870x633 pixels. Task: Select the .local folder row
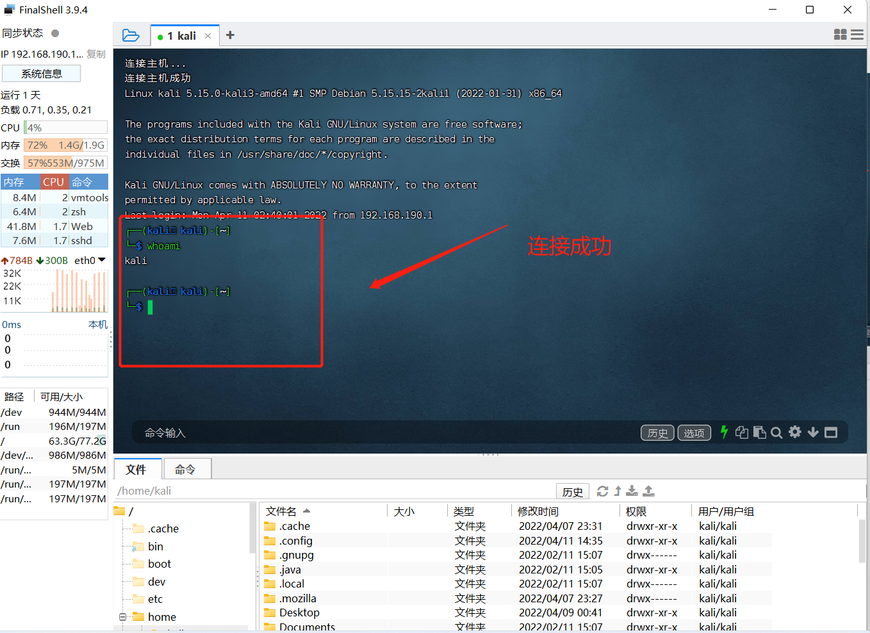point(516,584)
